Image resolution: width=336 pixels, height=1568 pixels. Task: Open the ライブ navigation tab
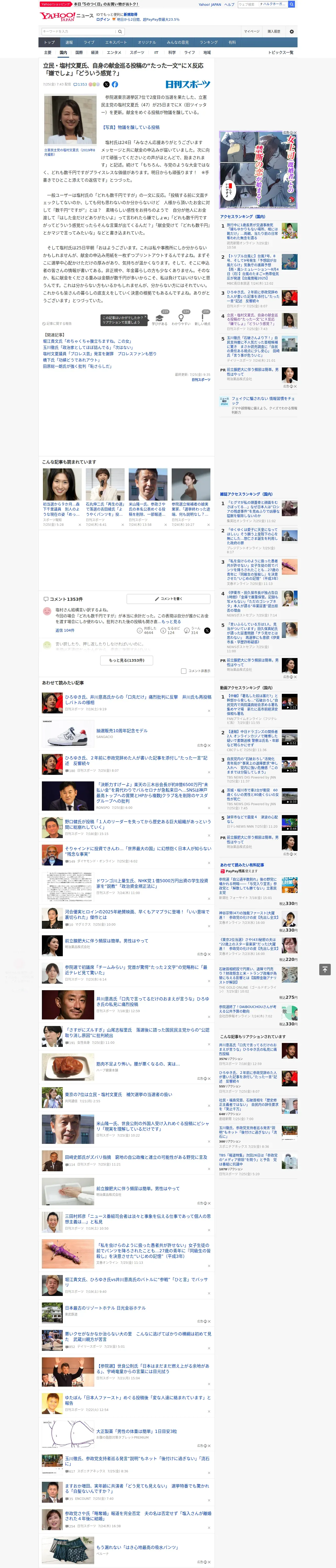pyautogui.click(x=89, y=42)
